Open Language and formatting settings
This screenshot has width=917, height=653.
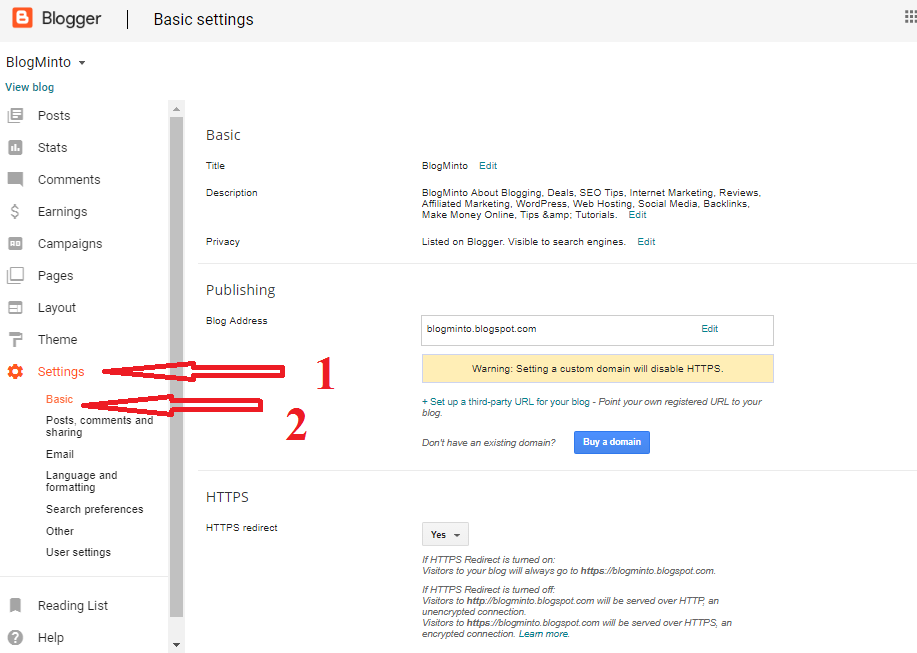point(81,481)
